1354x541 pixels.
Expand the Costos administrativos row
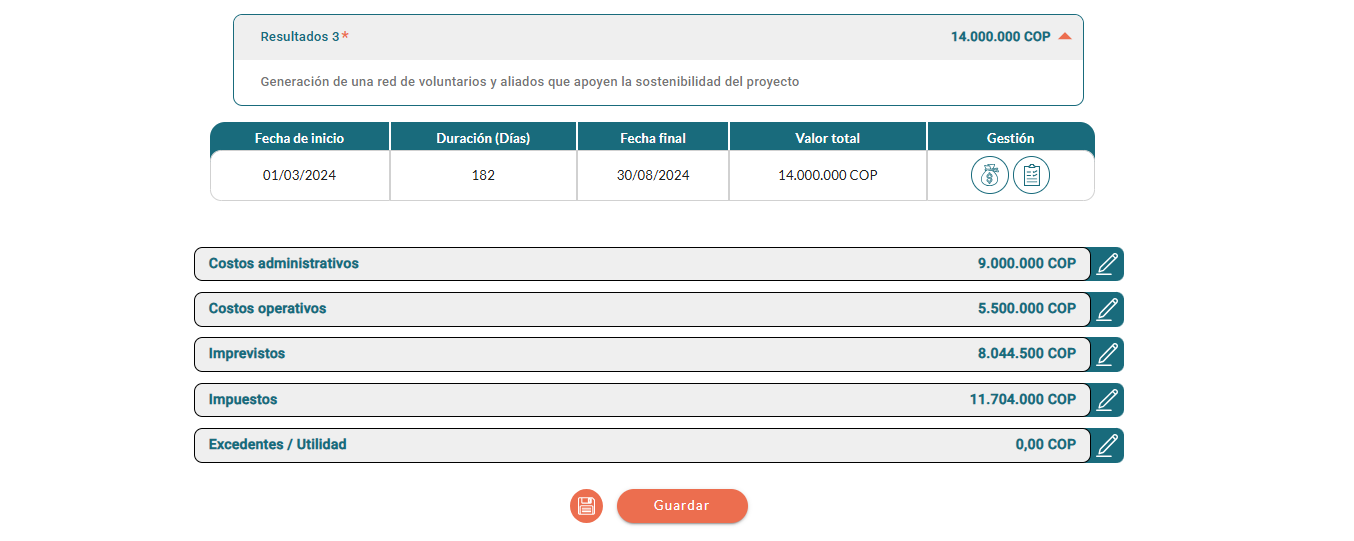click(640, 264)
